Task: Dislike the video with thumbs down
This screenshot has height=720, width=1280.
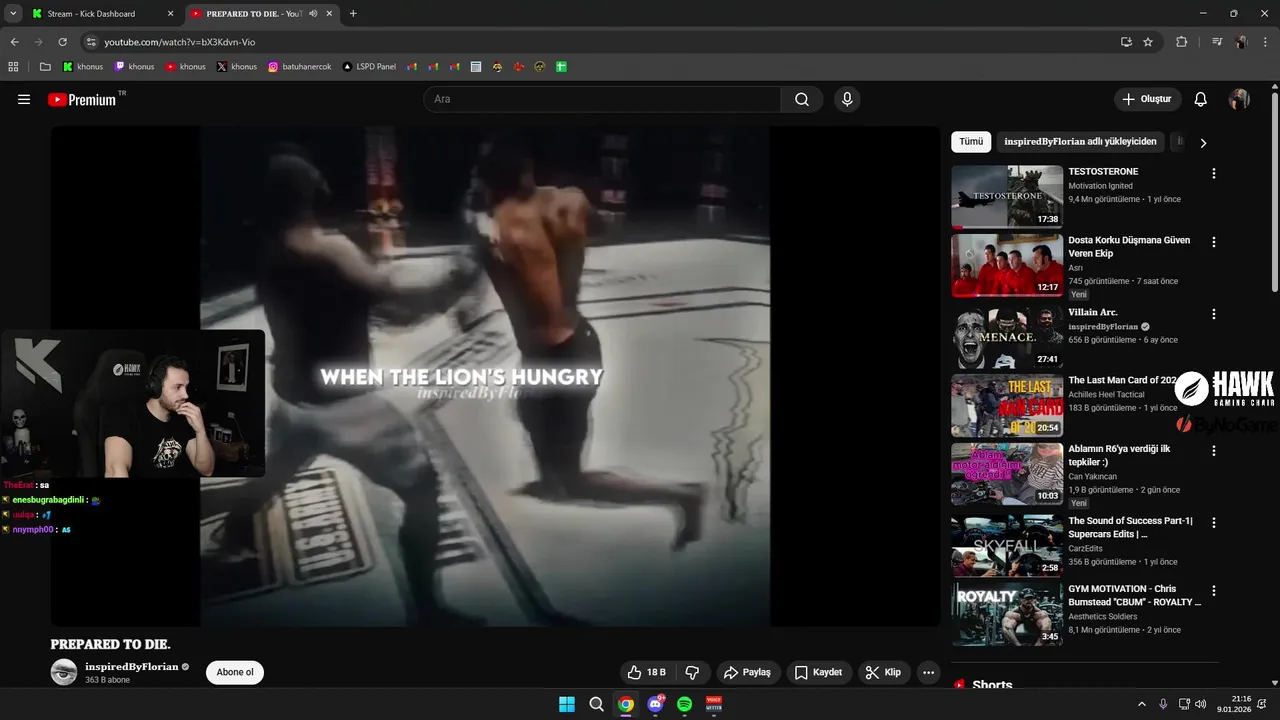Action: (x=692, y=672)
